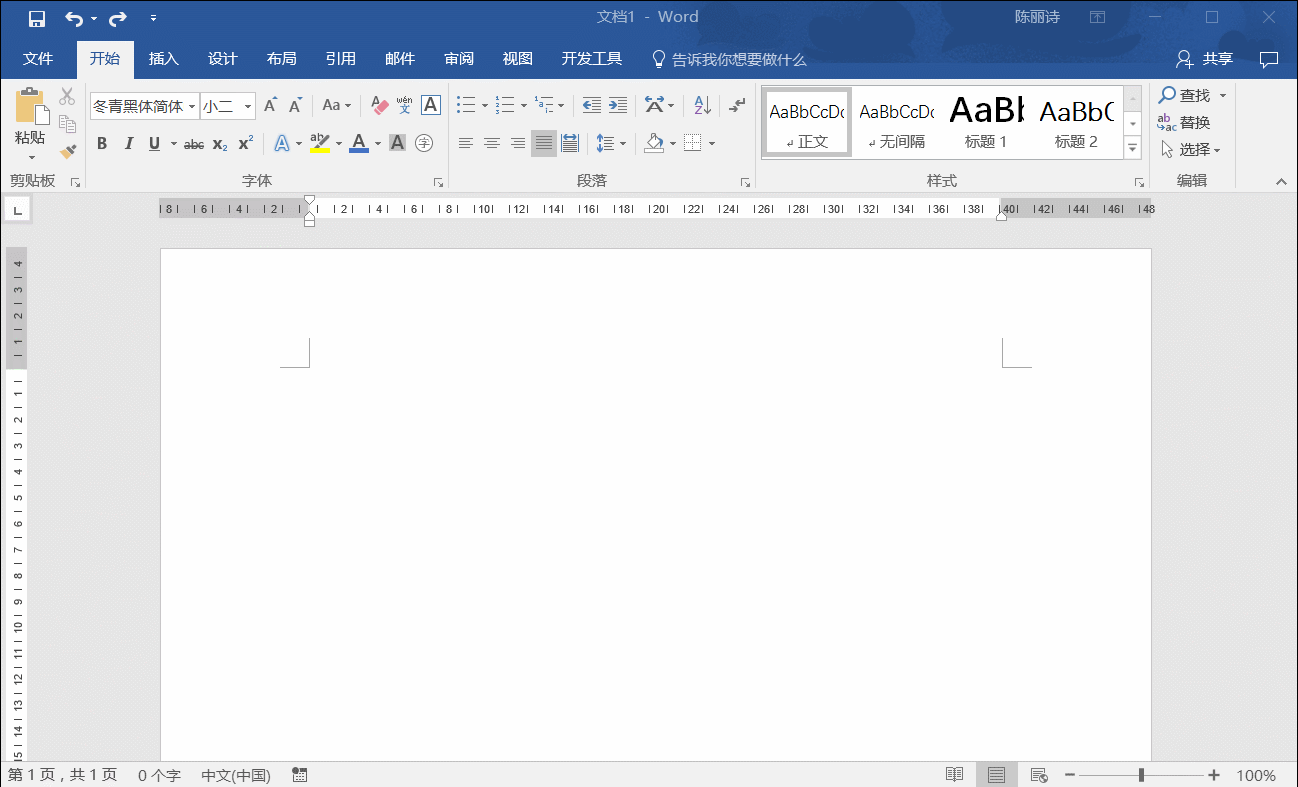Click the comments icon at top right
1298x787 pixels.
(1269, 59)
